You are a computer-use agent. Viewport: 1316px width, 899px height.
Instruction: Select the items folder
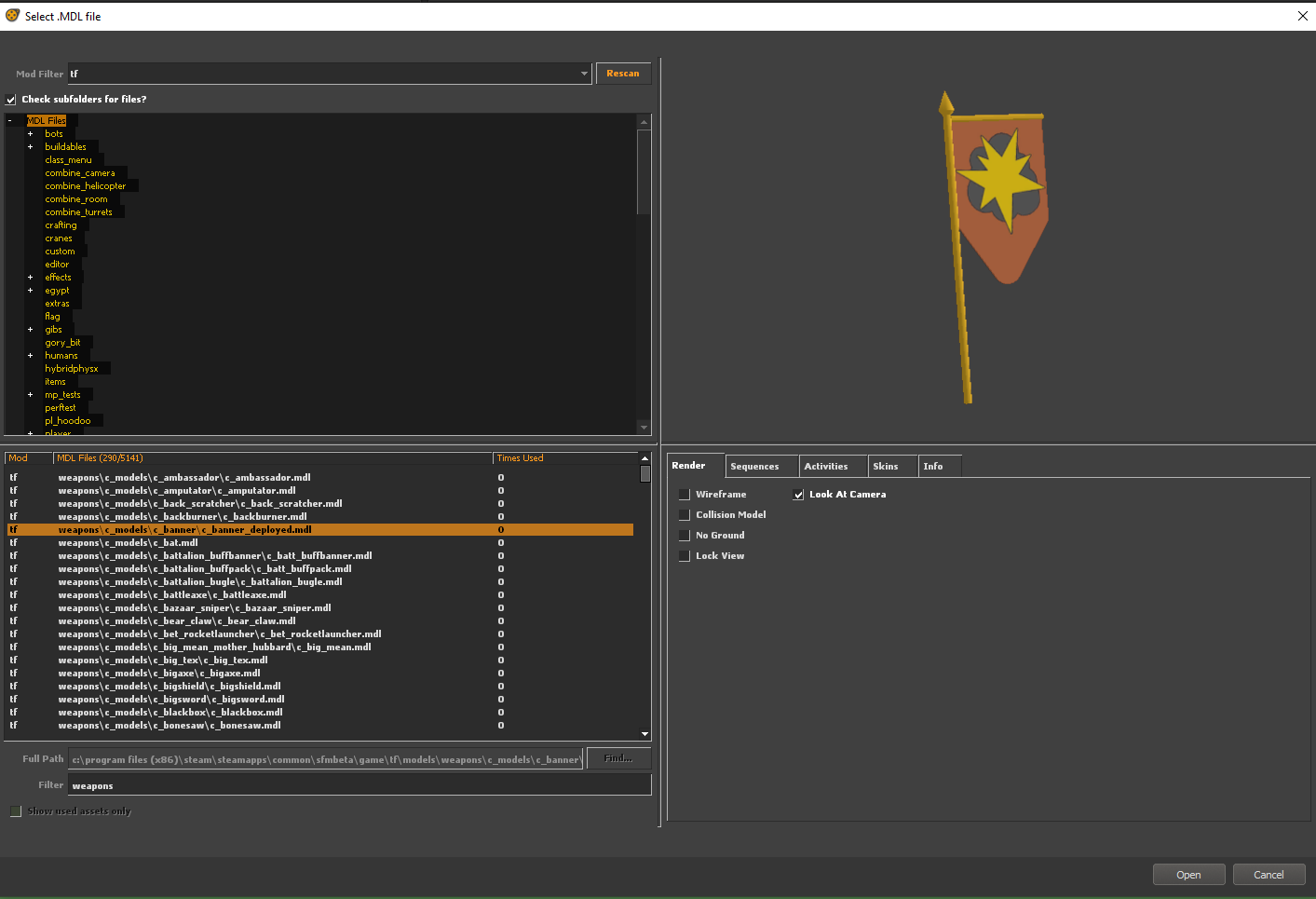[x=56, y=382]
